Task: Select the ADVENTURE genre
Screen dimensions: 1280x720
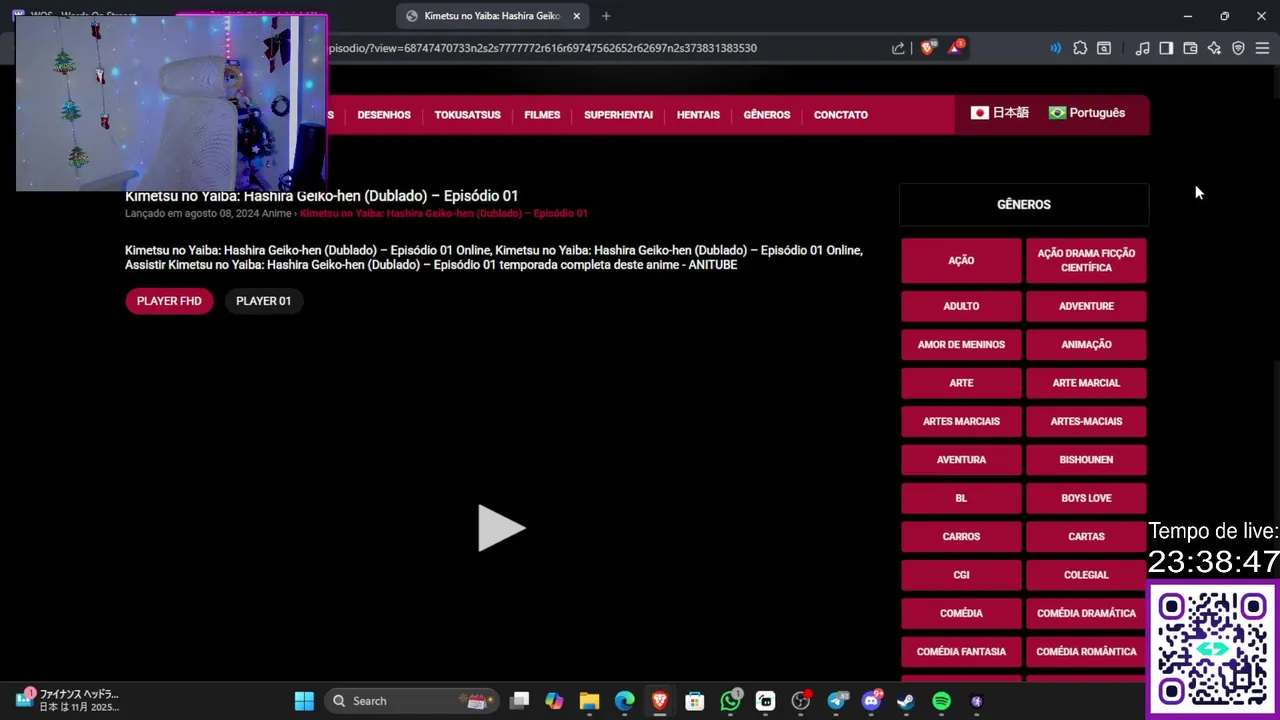Action: click(1086, 306)
